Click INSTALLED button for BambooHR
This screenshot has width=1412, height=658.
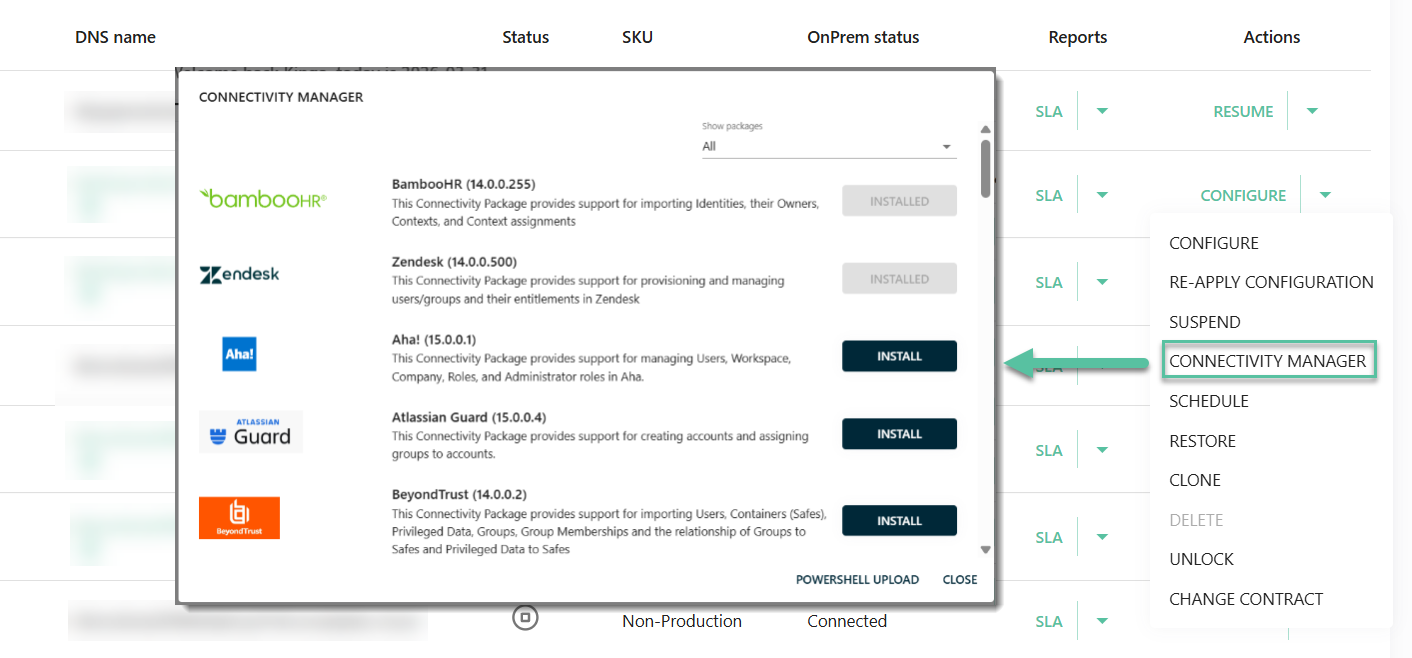click(899, 201)
